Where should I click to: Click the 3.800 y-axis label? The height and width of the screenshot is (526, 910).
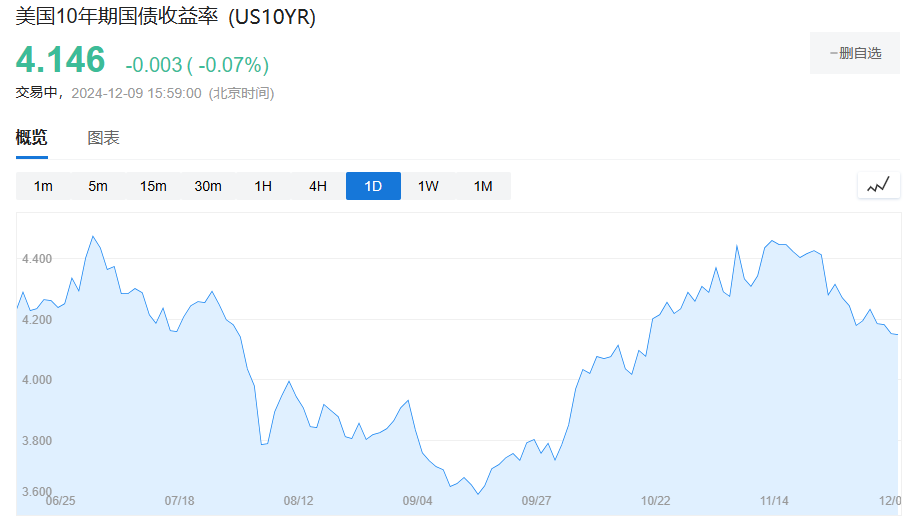click(37, 441)
